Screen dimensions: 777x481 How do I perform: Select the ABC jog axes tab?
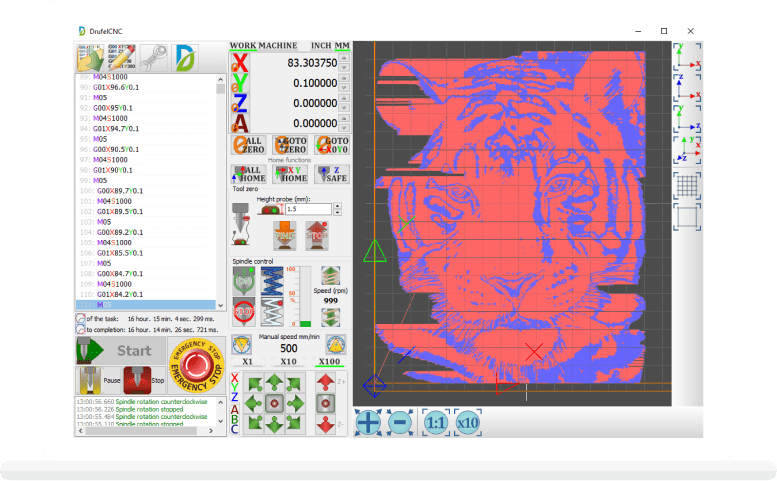click(235, 419)
